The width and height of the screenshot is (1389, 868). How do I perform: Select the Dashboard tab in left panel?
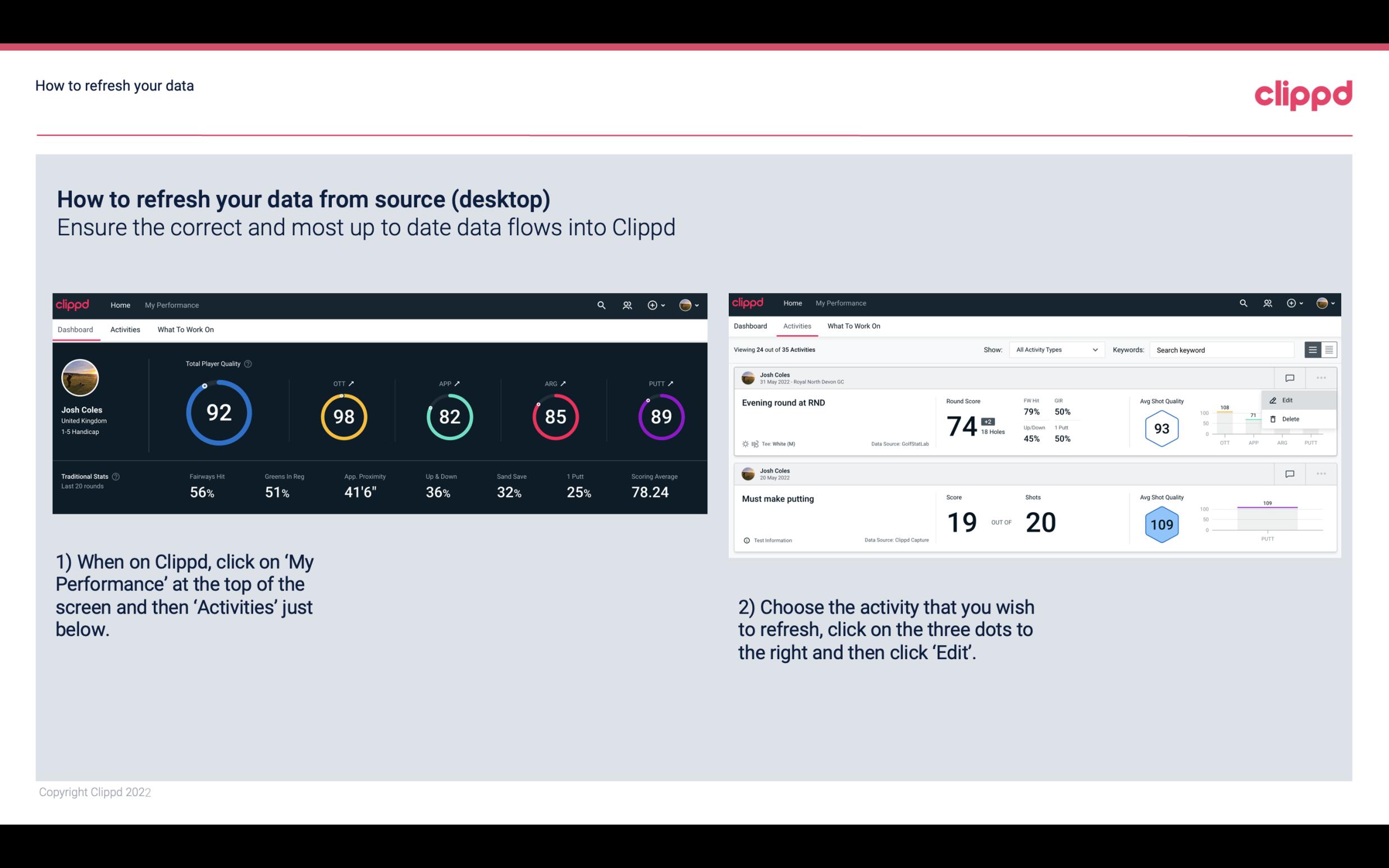coord(76,329)
